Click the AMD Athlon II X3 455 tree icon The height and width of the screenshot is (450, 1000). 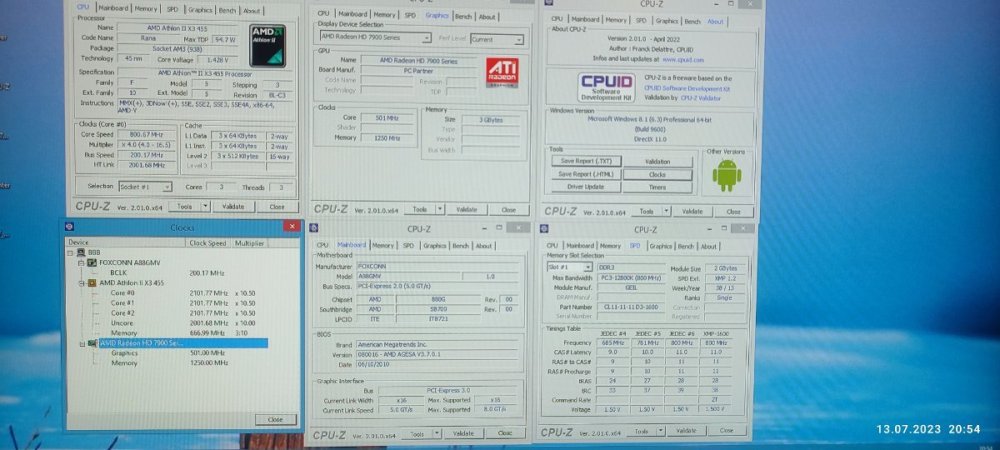click(93, 282)
